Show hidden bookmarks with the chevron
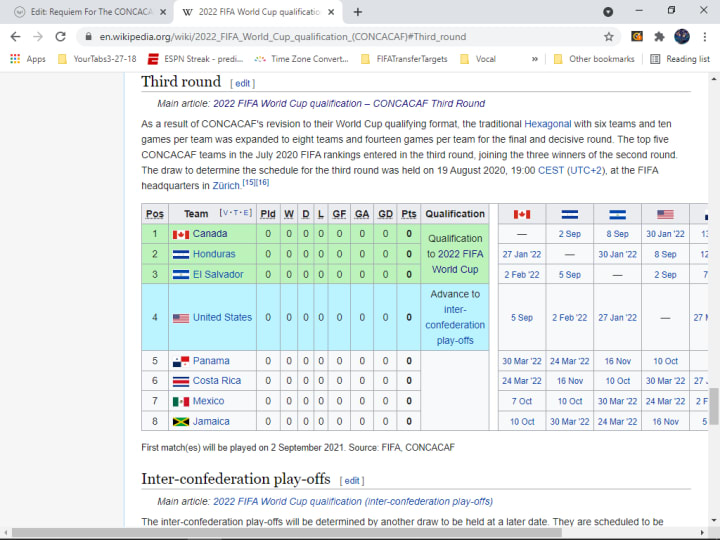This screenshot has height=540, width=720. [534, 59]
